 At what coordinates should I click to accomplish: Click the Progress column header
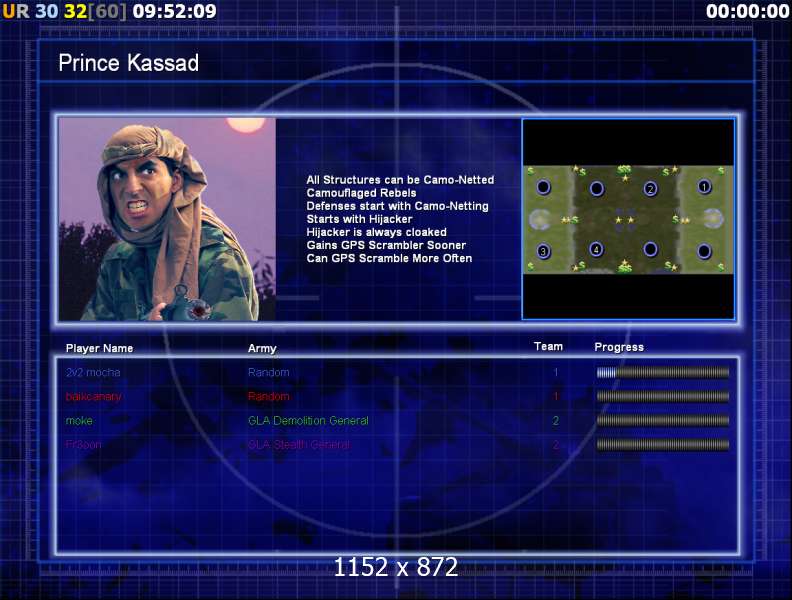[619, 347]
